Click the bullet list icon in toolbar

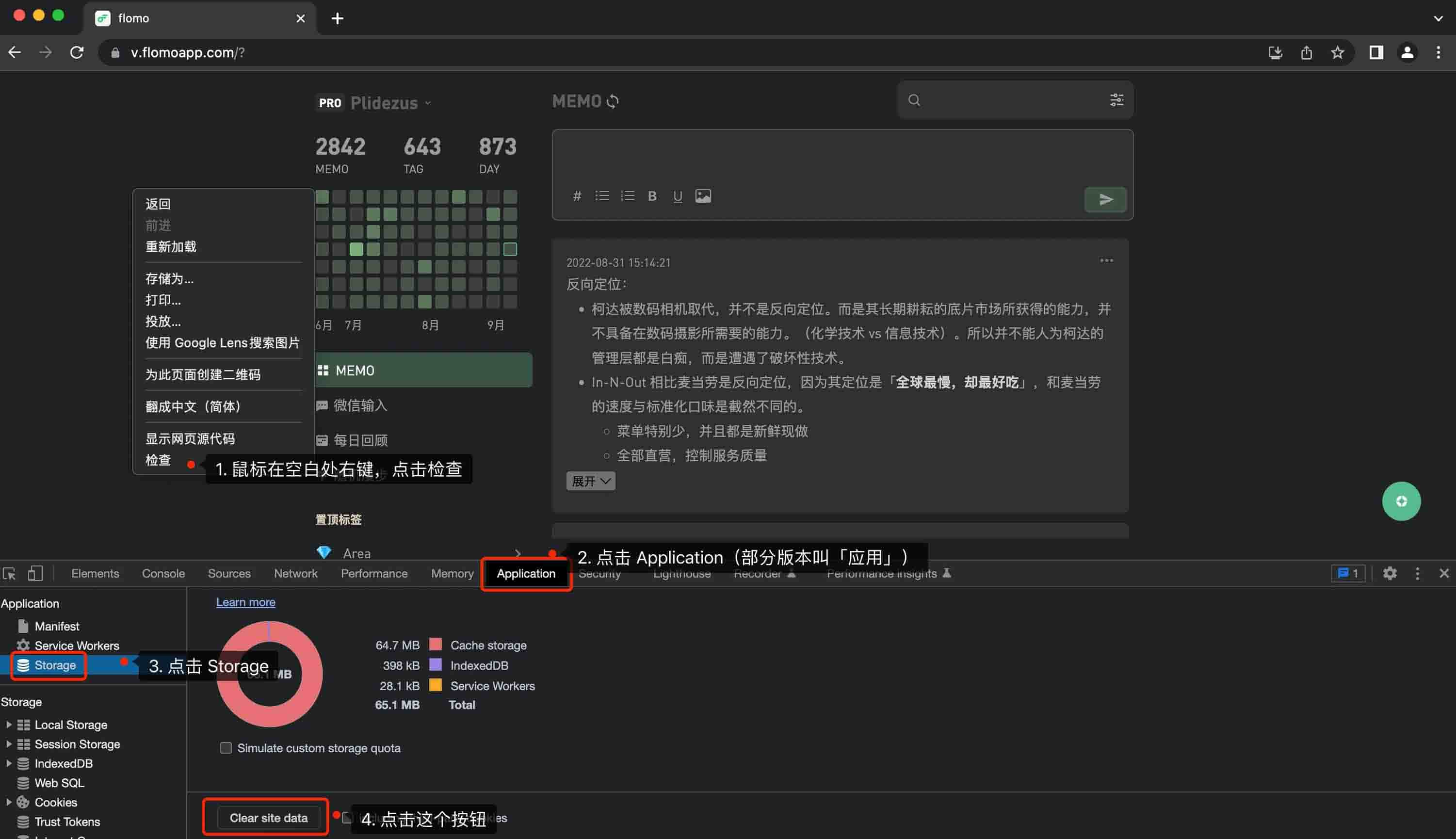pos(601,196)
